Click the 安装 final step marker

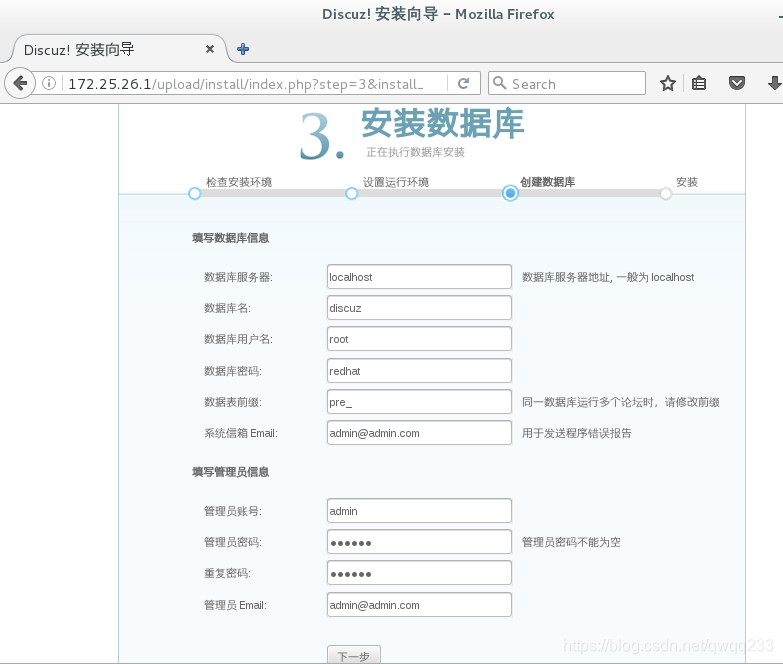coord(666,194)
